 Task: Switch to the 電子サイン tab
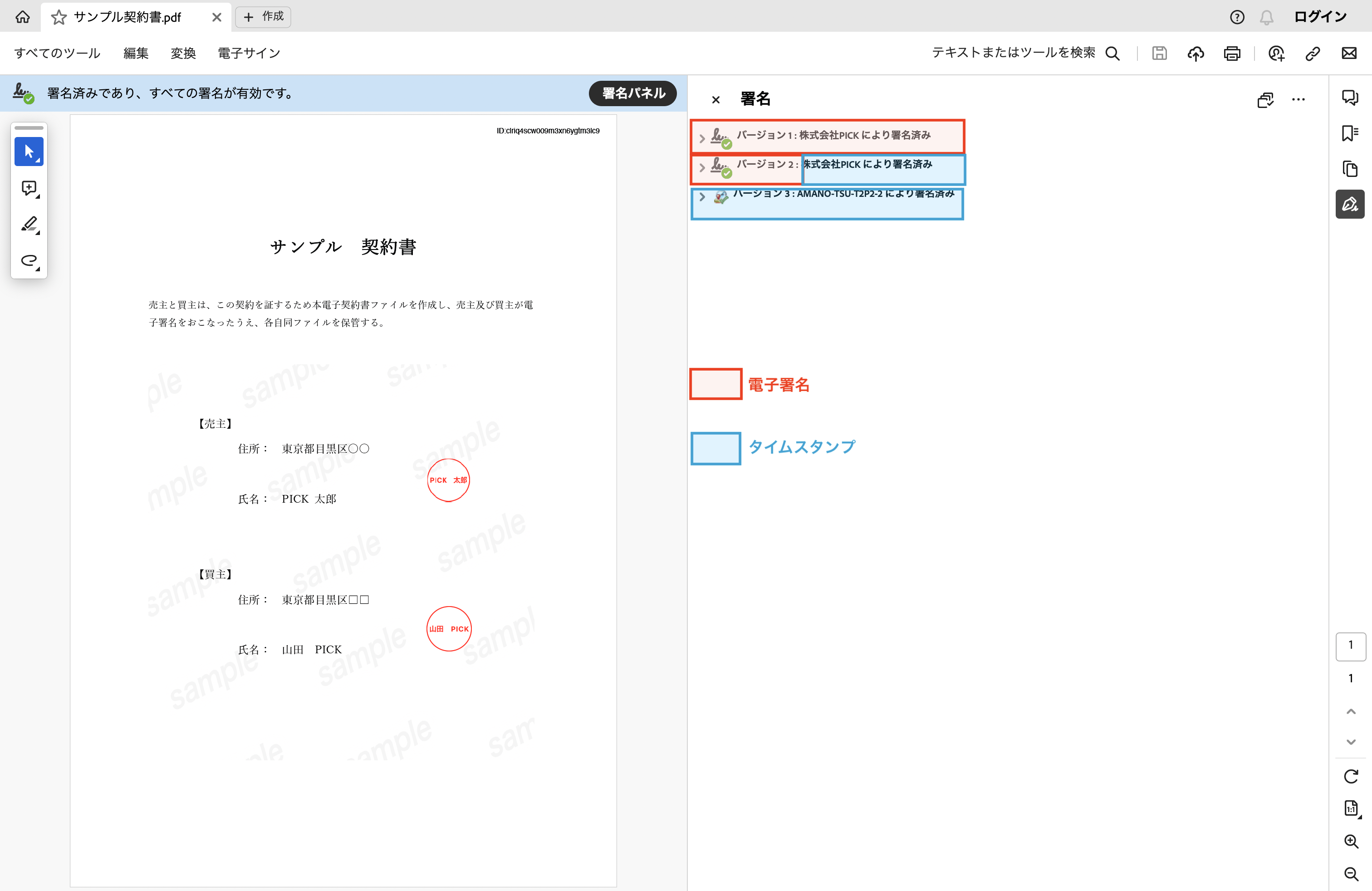[249, 53]
